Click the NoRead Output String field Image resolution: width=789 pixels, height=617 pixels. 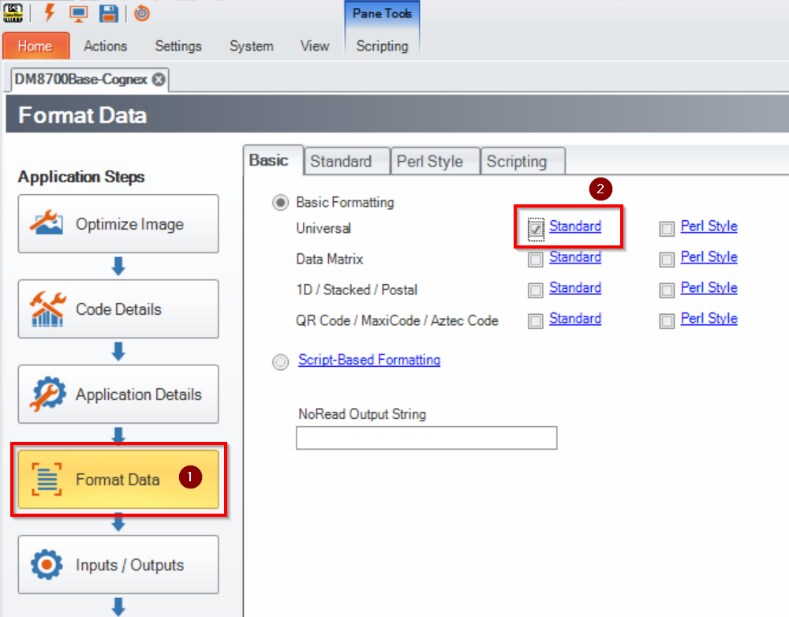pos(426,438)
